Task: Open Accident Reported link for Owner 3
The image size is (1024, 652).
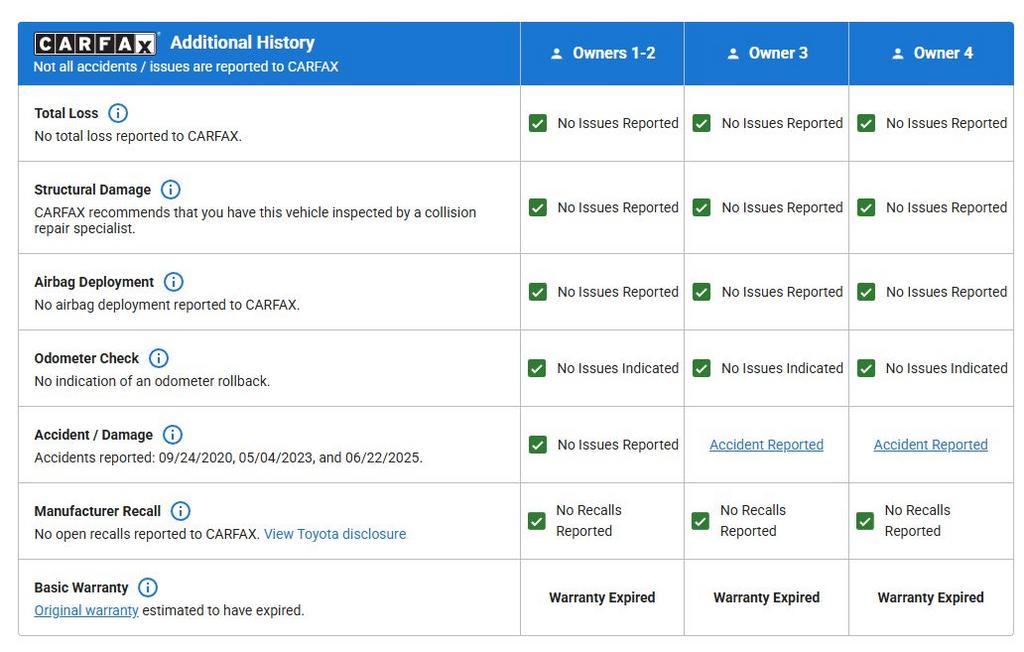Action: tap(766, 445)
